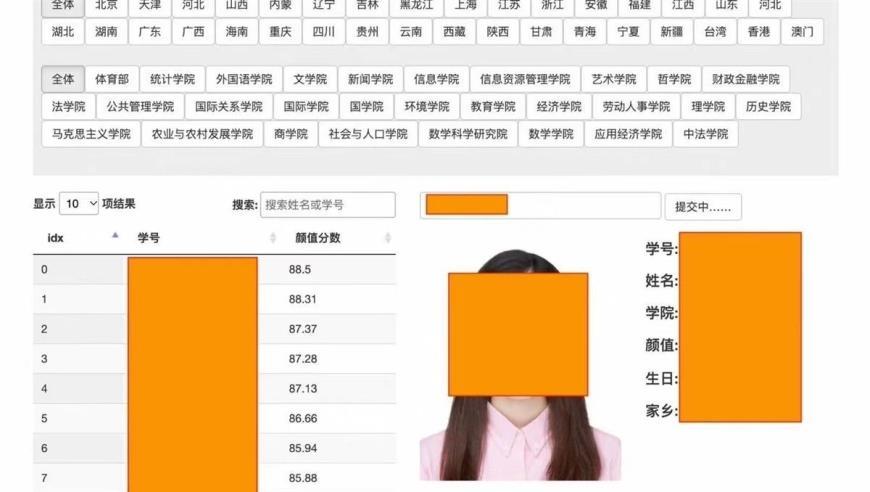Select the 统计学院 filter

coord(173,79)
